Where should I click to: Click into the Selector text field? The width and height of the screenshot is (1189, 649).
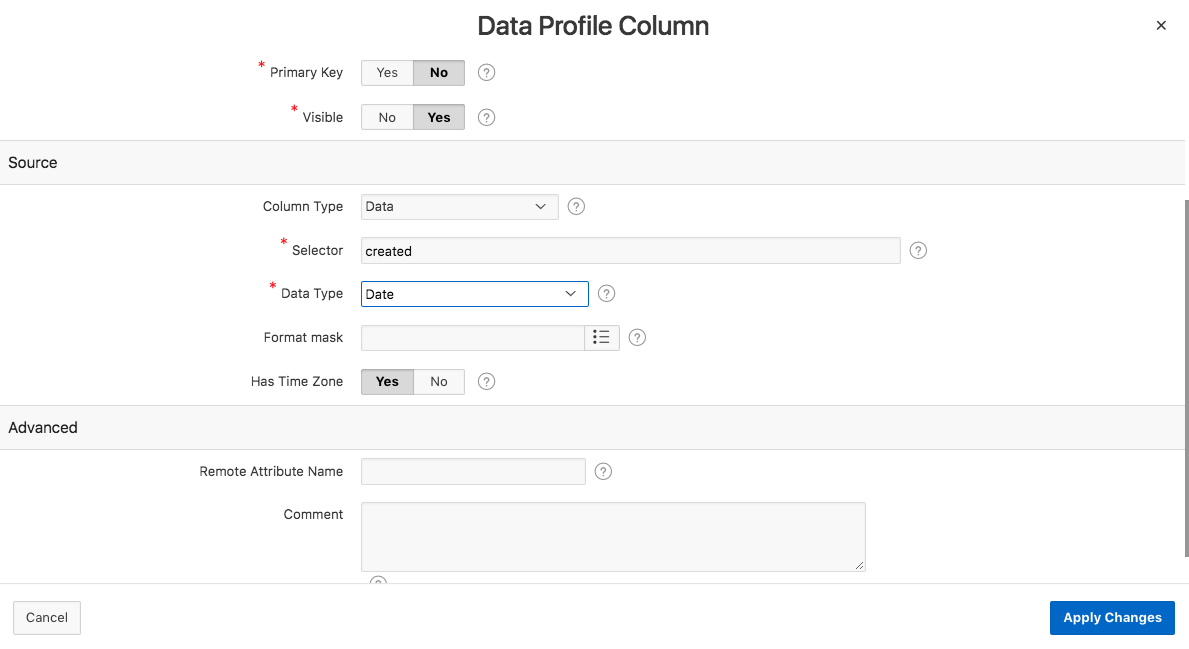[630, 251]
